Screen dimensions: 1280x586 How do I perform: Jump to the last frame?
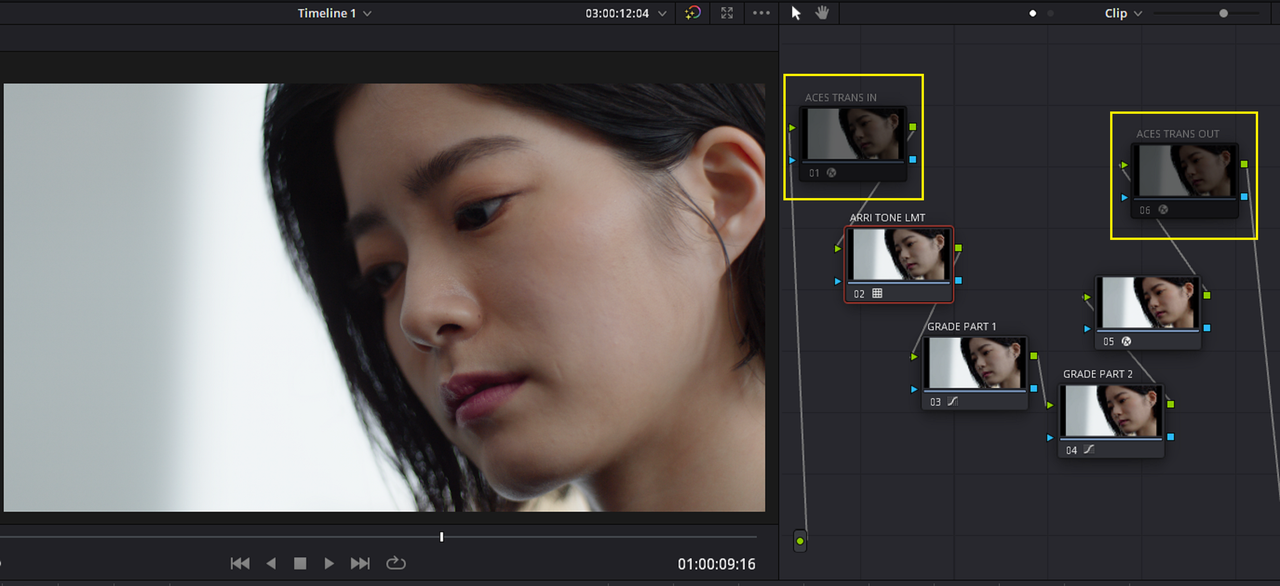(360, 563)
